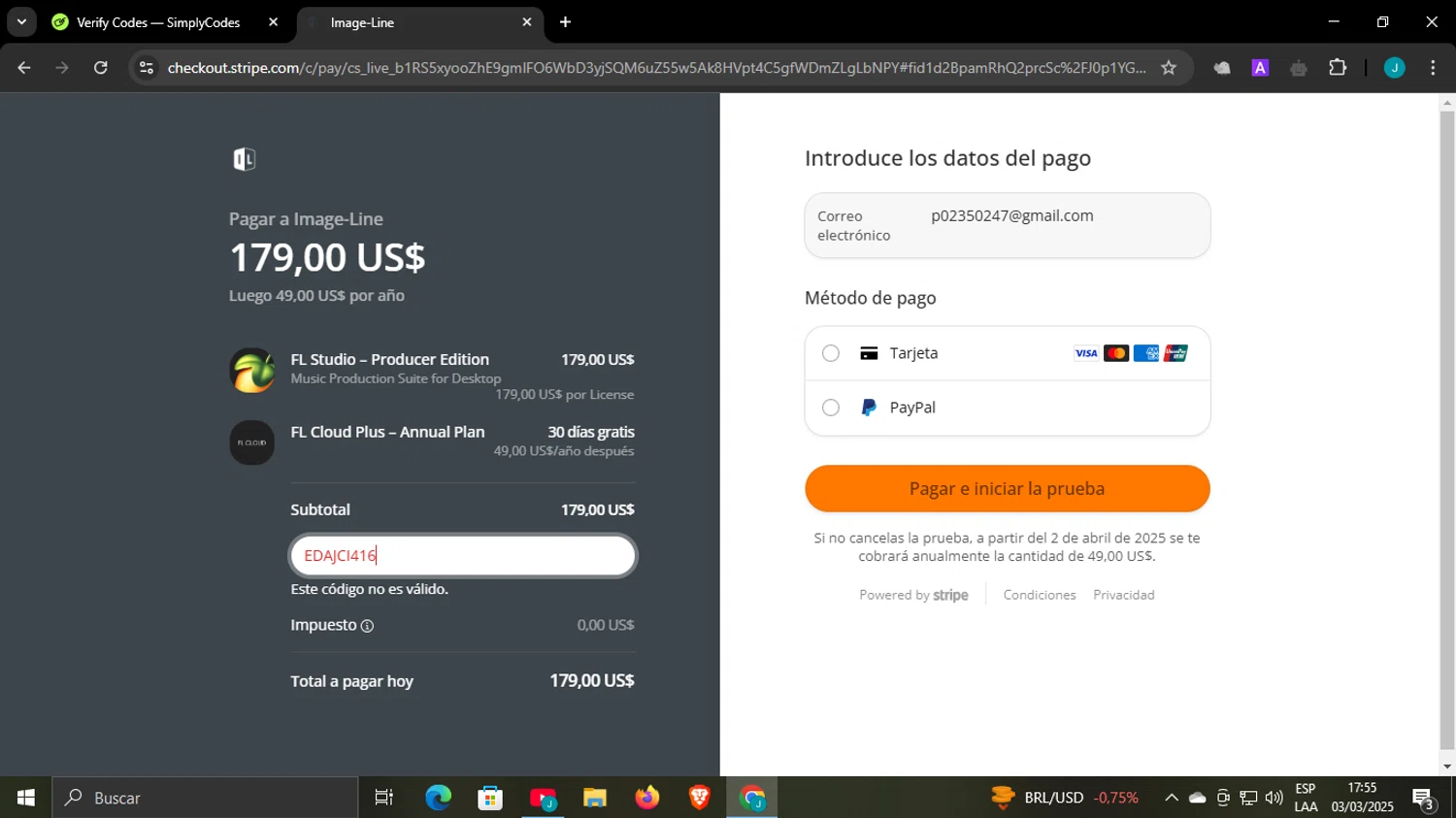Image resolution: width=1456 pixels, height=818 pixels.
Task: Switch to Verify Codes — SimplyCodes tab
Action: click(x=158, y=22)
